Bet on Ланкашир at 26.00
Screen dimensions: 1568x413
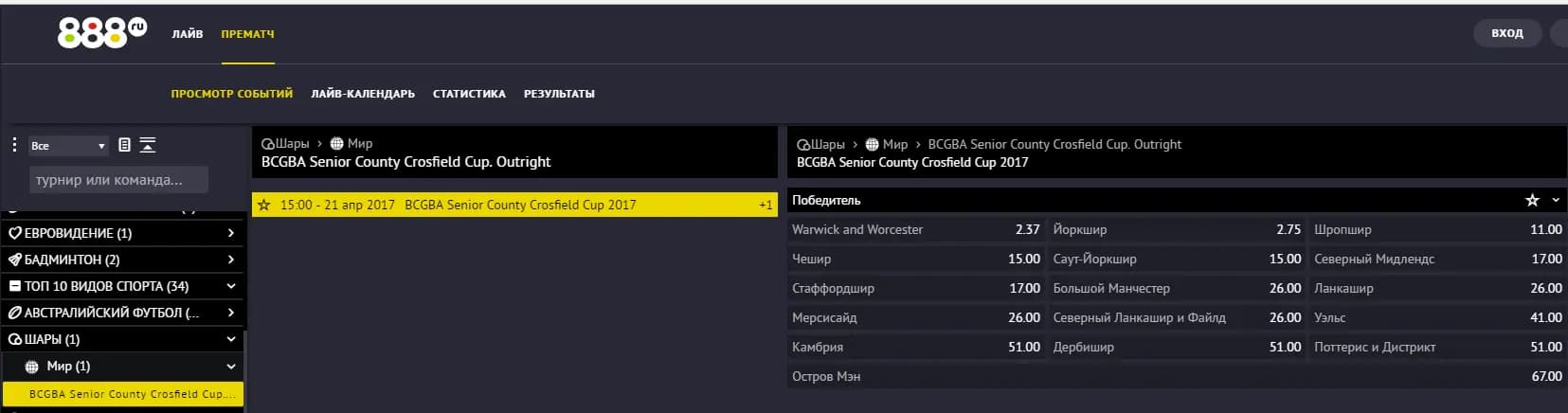[1438, 288]
